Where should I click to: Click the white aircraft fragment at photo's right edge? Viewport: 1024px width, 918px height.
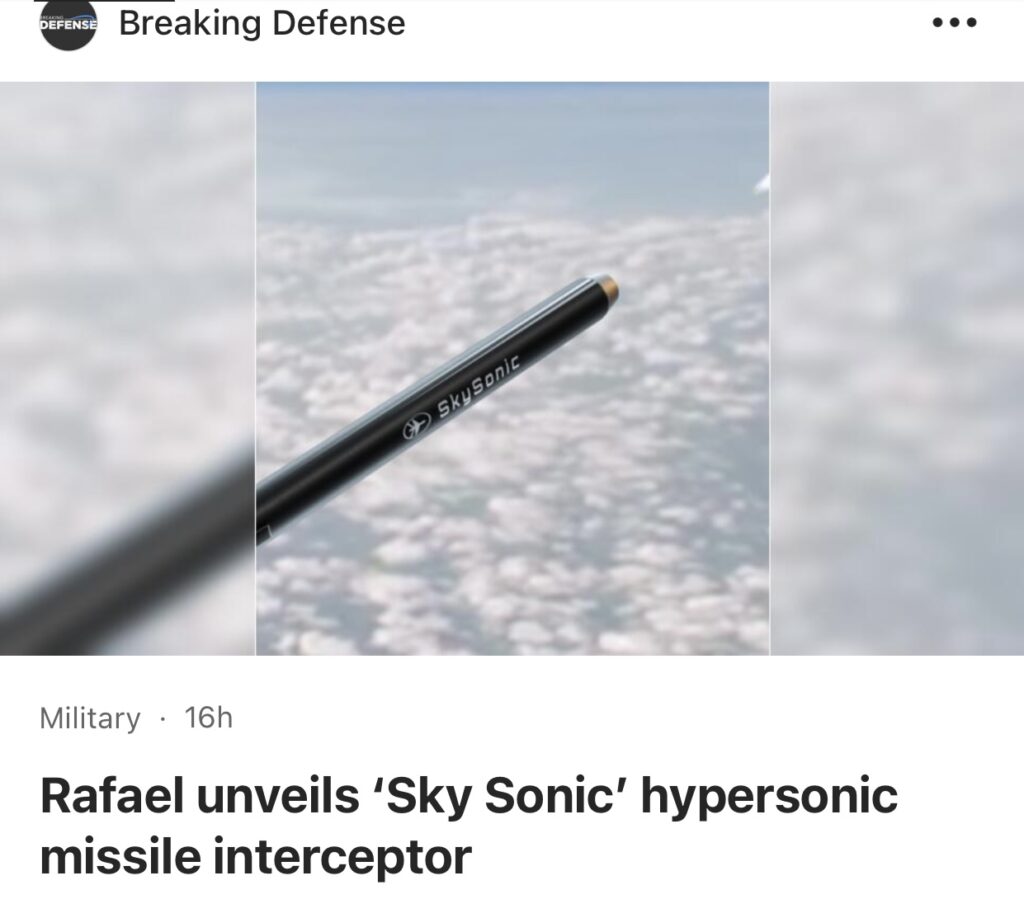pos(762,183)
